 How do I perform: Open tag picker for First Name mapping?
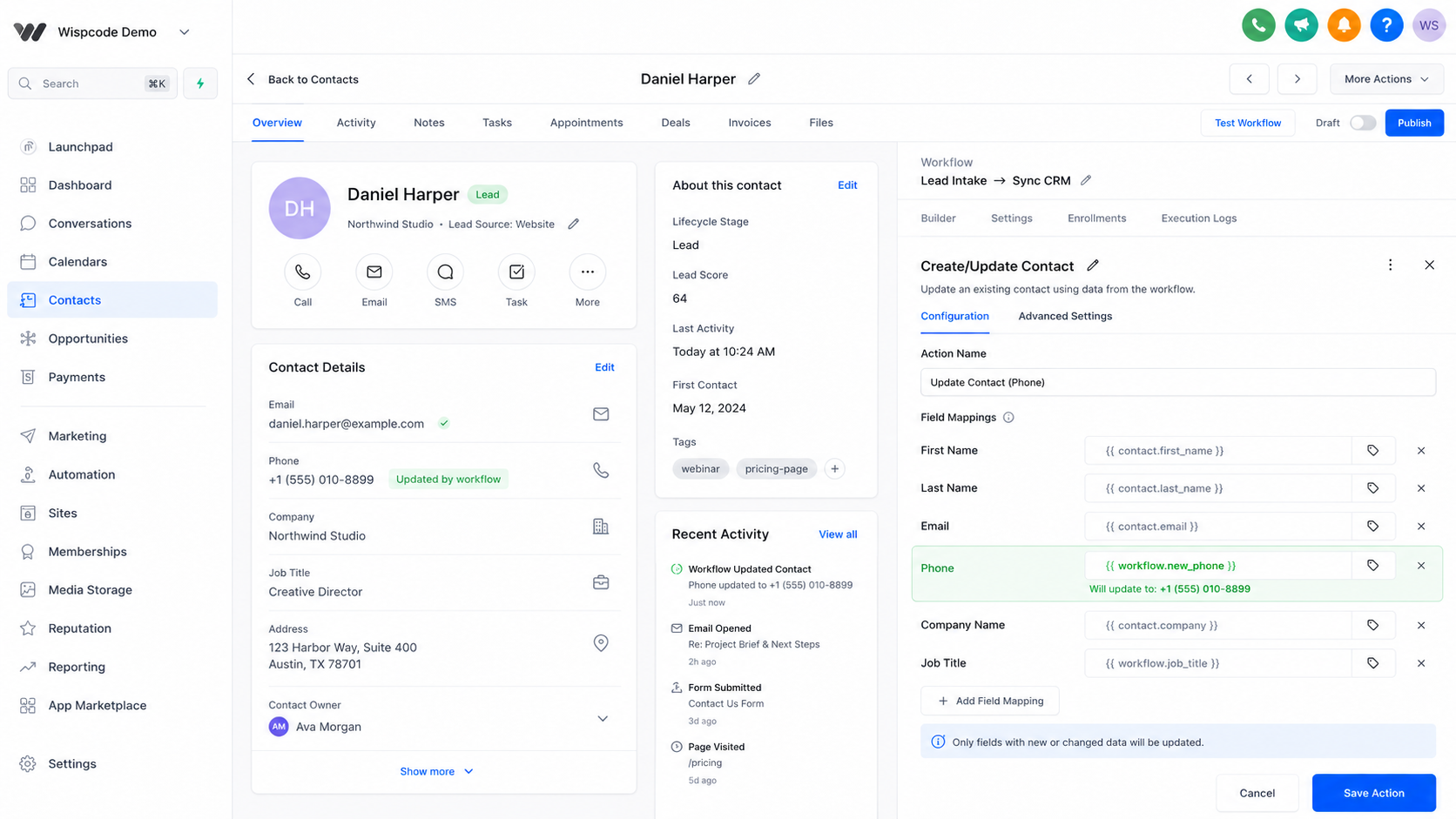click(x=1373, y=451)
